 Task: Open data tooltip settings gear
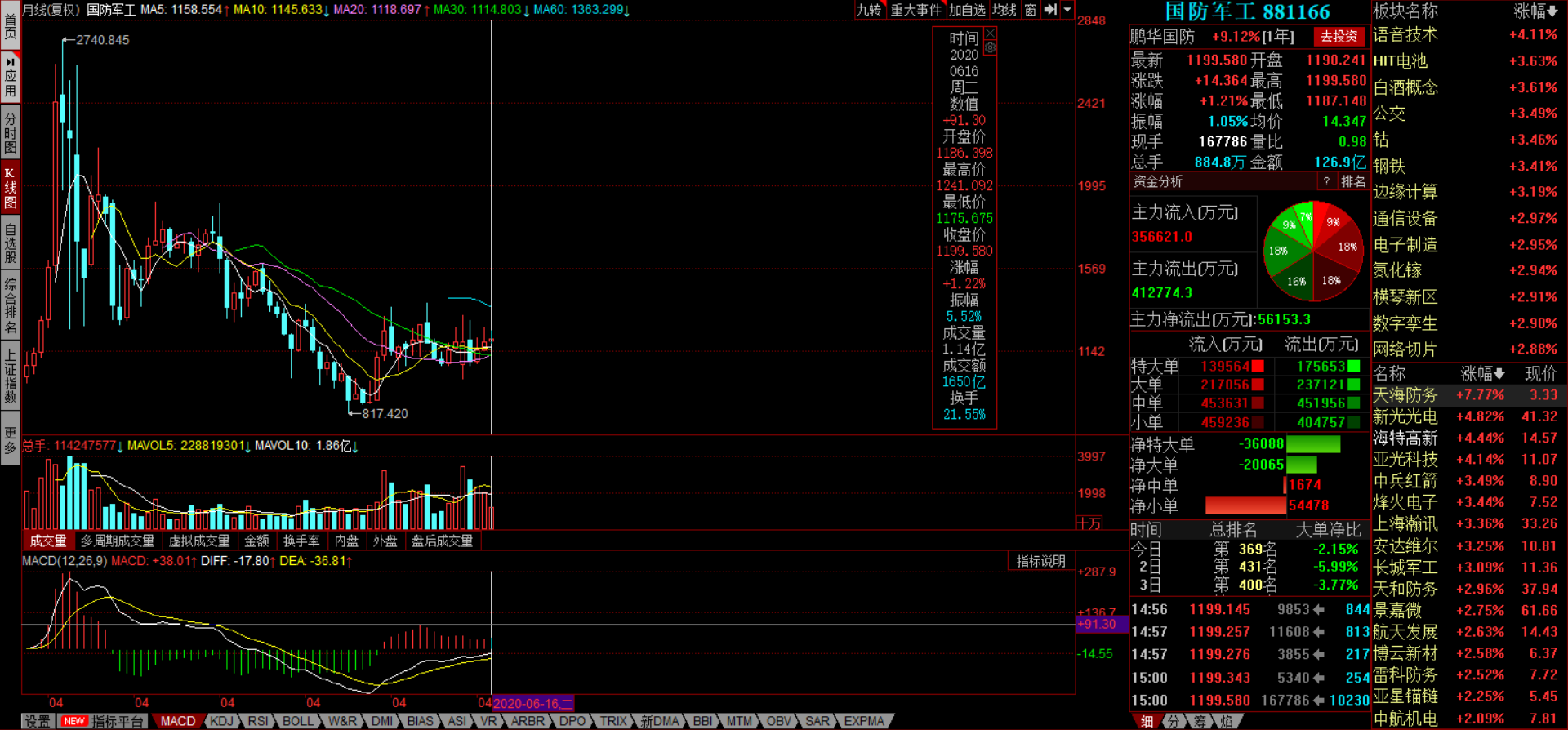click(x=990, y=47)
